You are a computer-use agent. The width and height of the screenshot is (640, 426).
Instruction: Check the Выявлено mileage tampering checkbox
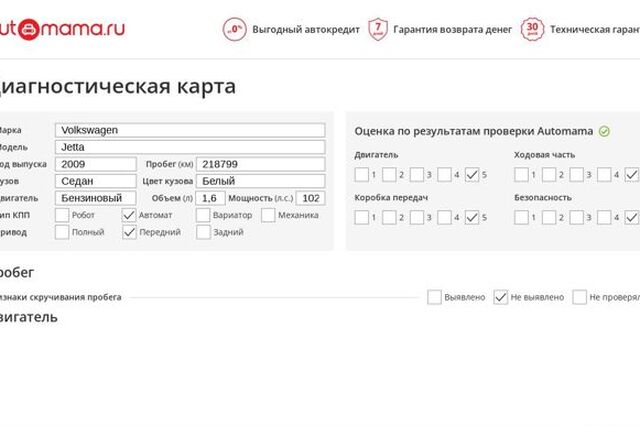(x=434, y=297)
